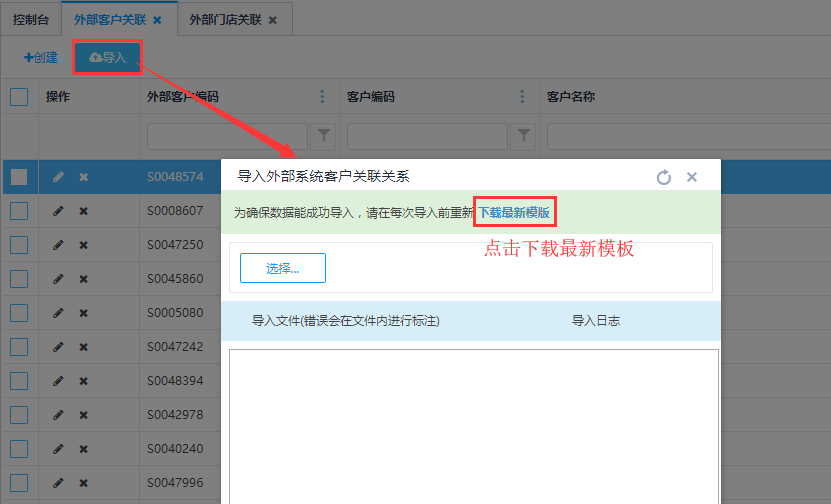Click edit pencil for row S0045860
The width and height of the screenshot is (831, 504).
pyautogui.click(x=58, y=279)
